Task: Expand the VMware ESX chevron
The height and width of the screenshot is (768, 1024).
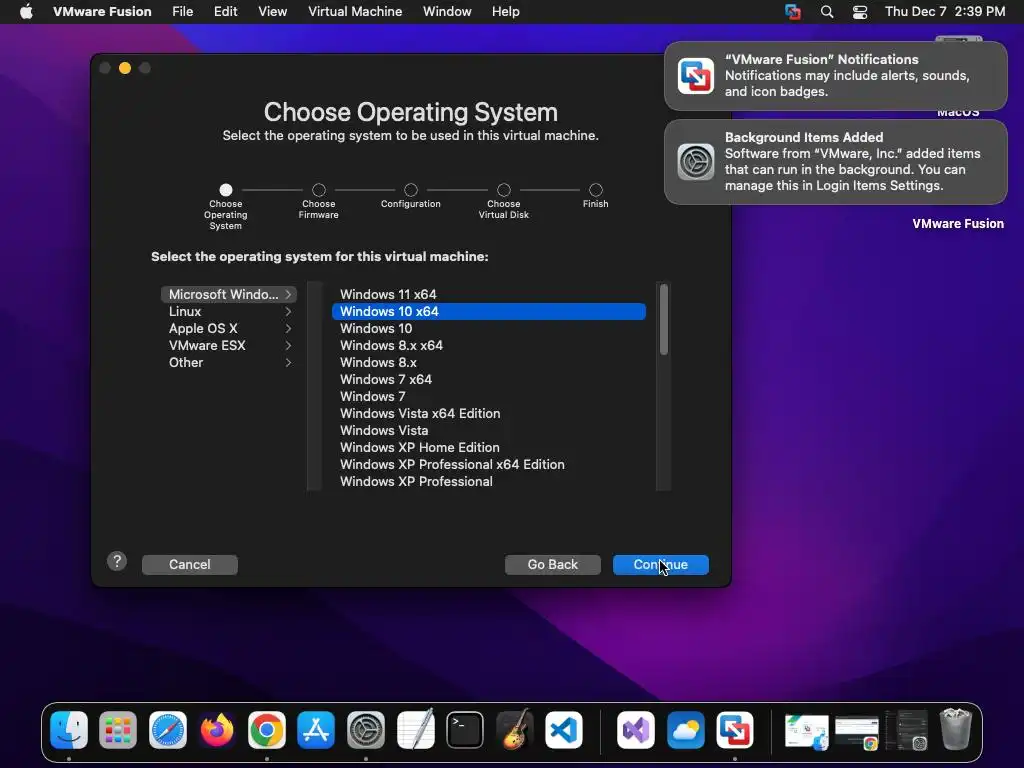Action: [x=288, y=345]
